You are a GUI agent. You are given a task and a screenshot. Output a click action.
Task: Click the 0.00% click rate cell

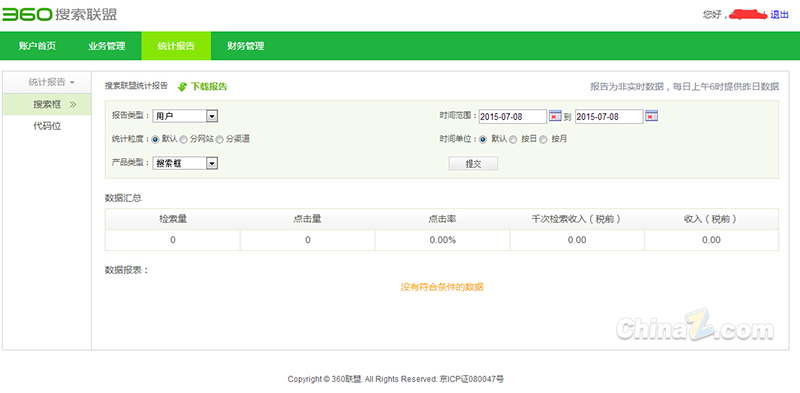click(442, 240)
